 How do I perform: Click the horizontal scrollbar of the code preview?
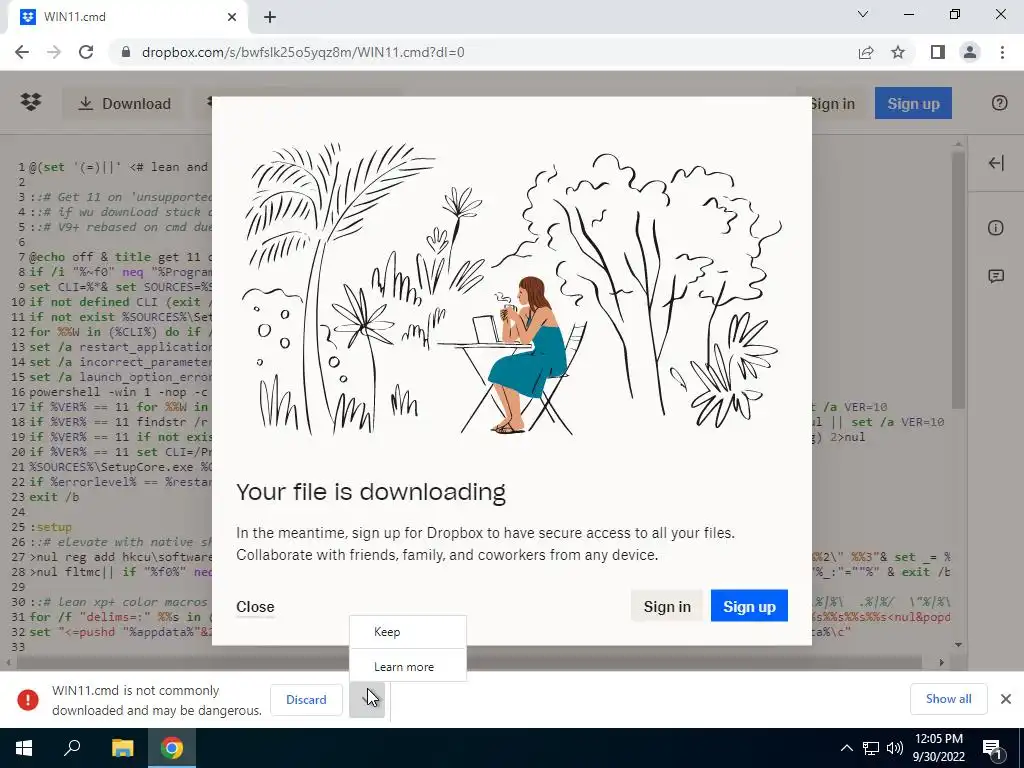[469, 662]
